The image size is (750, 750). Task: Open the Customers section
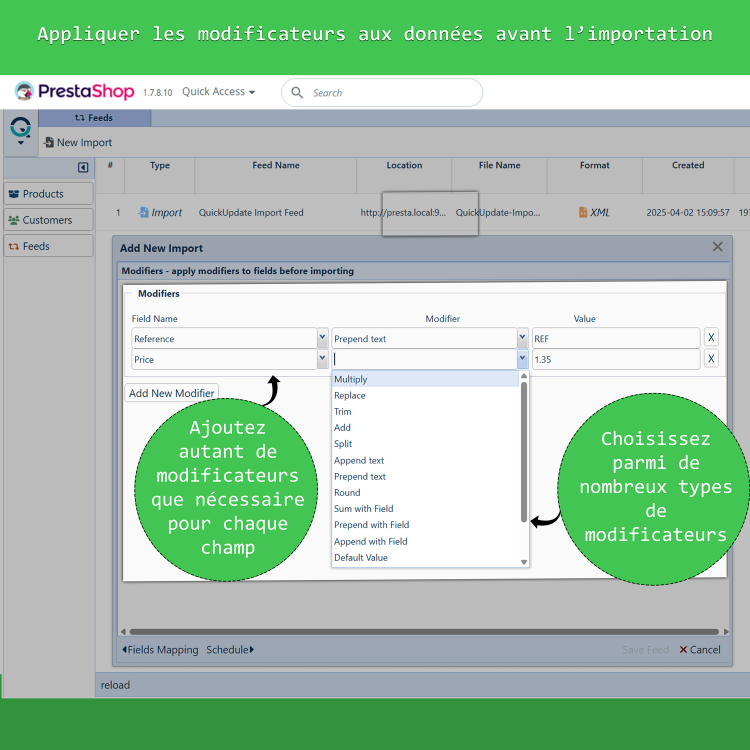coord(48,220)
